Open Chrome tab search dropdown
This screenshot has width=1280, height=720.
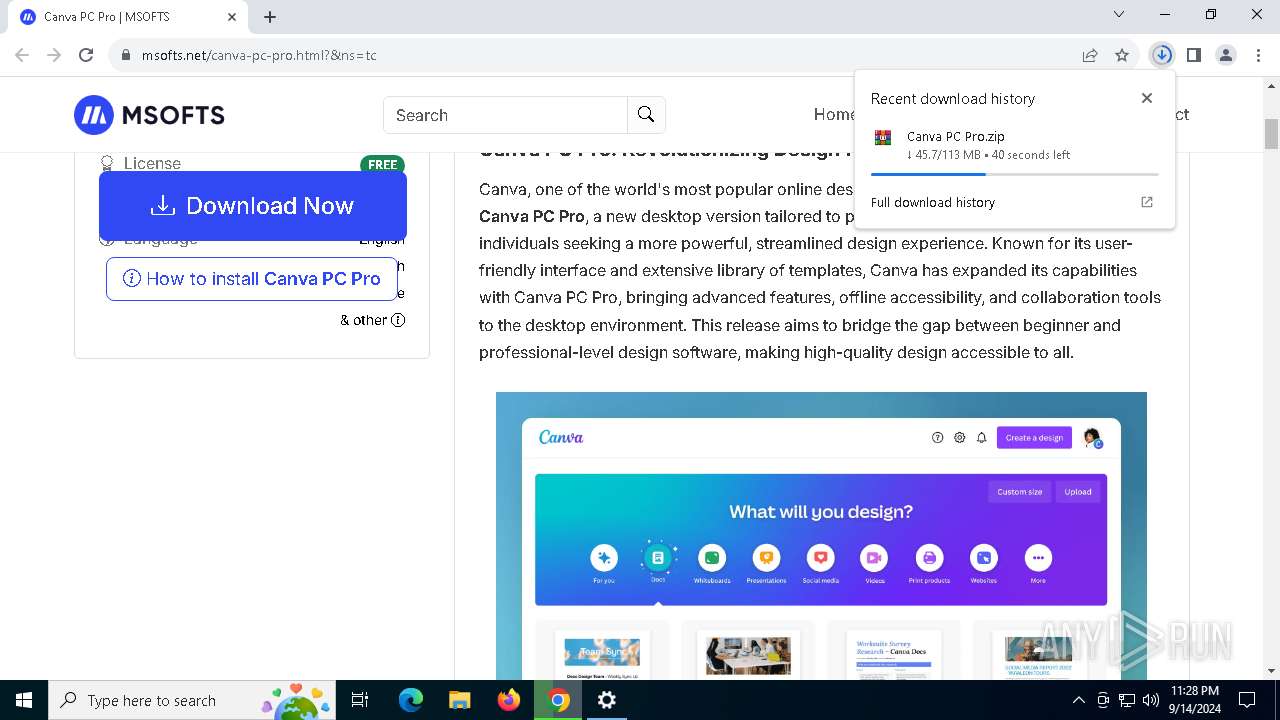pos(1119,15)
